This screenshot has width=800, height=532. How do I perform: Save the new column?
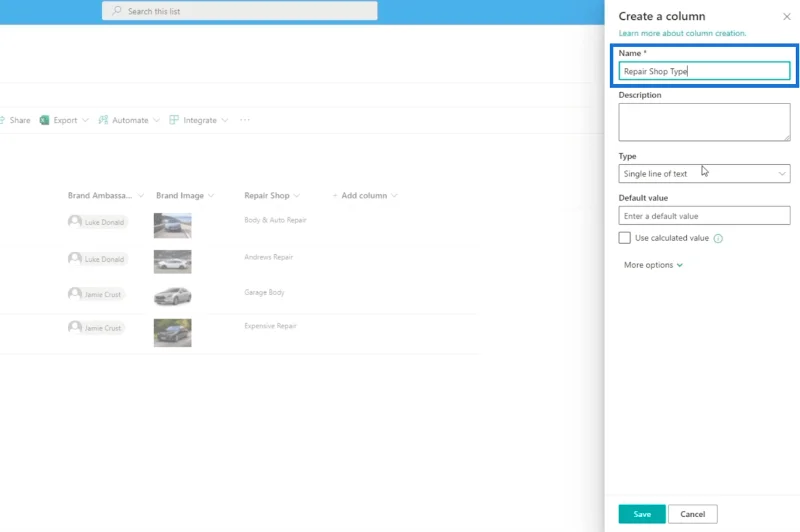tap(642, 514)
